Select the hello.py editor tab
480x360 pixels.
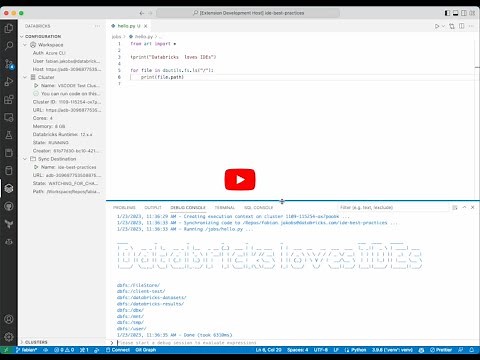click(x=128, y=26)
